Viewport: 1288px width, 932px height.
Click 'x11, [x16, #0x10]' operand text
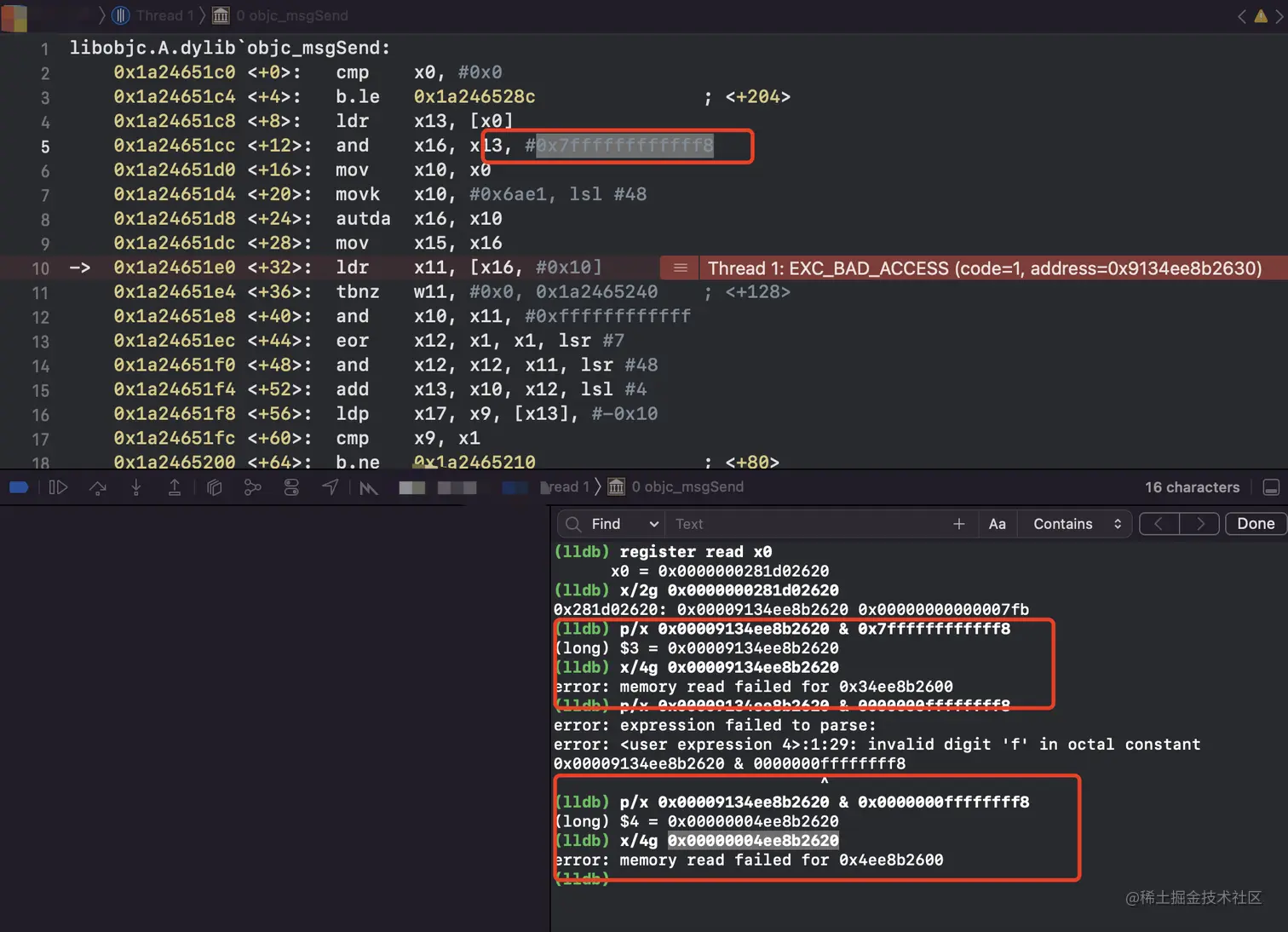click(x=508, y=268)
